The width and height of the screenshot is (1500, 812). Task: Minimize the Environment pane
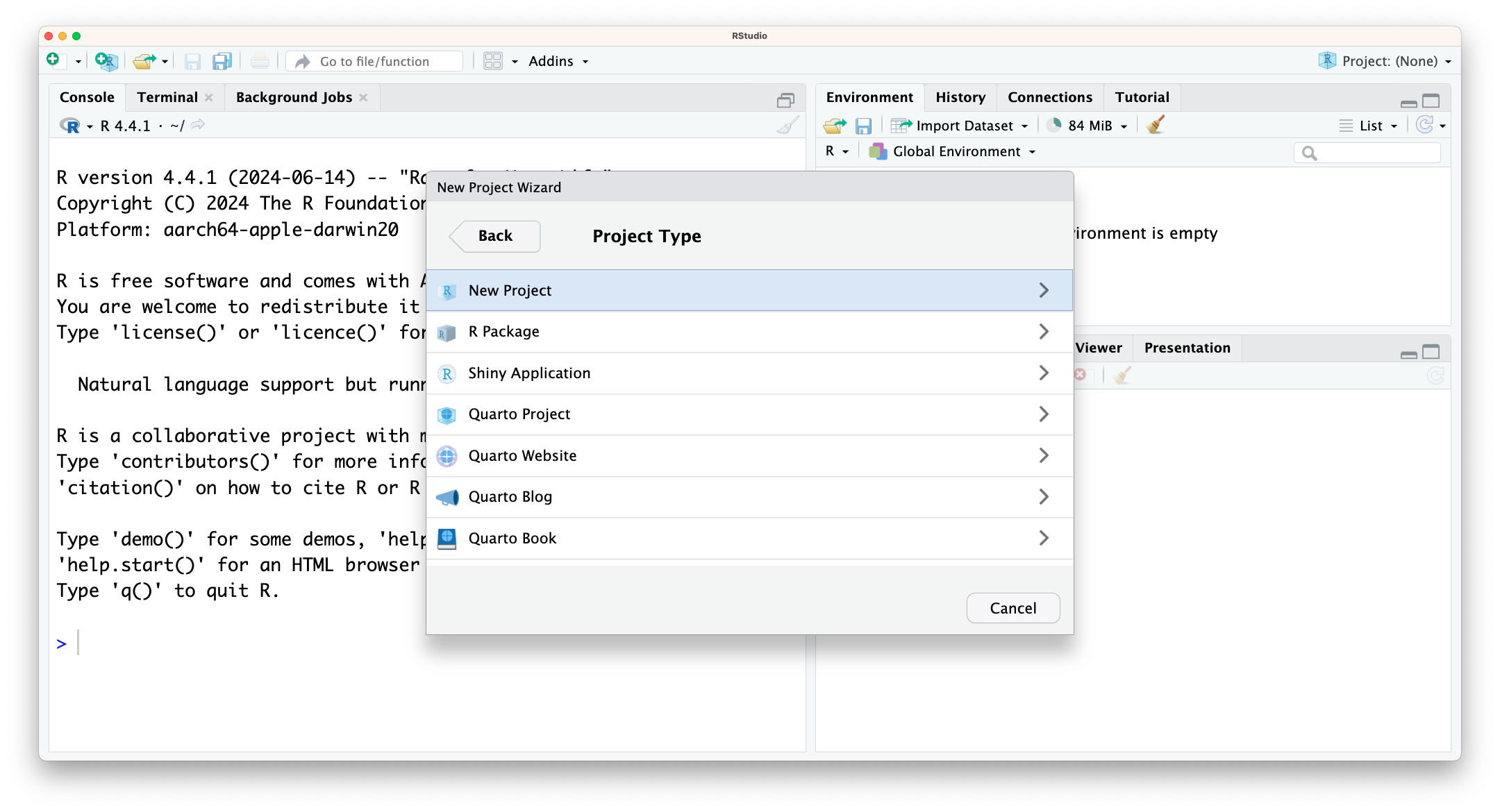[x=1409, y=103]
